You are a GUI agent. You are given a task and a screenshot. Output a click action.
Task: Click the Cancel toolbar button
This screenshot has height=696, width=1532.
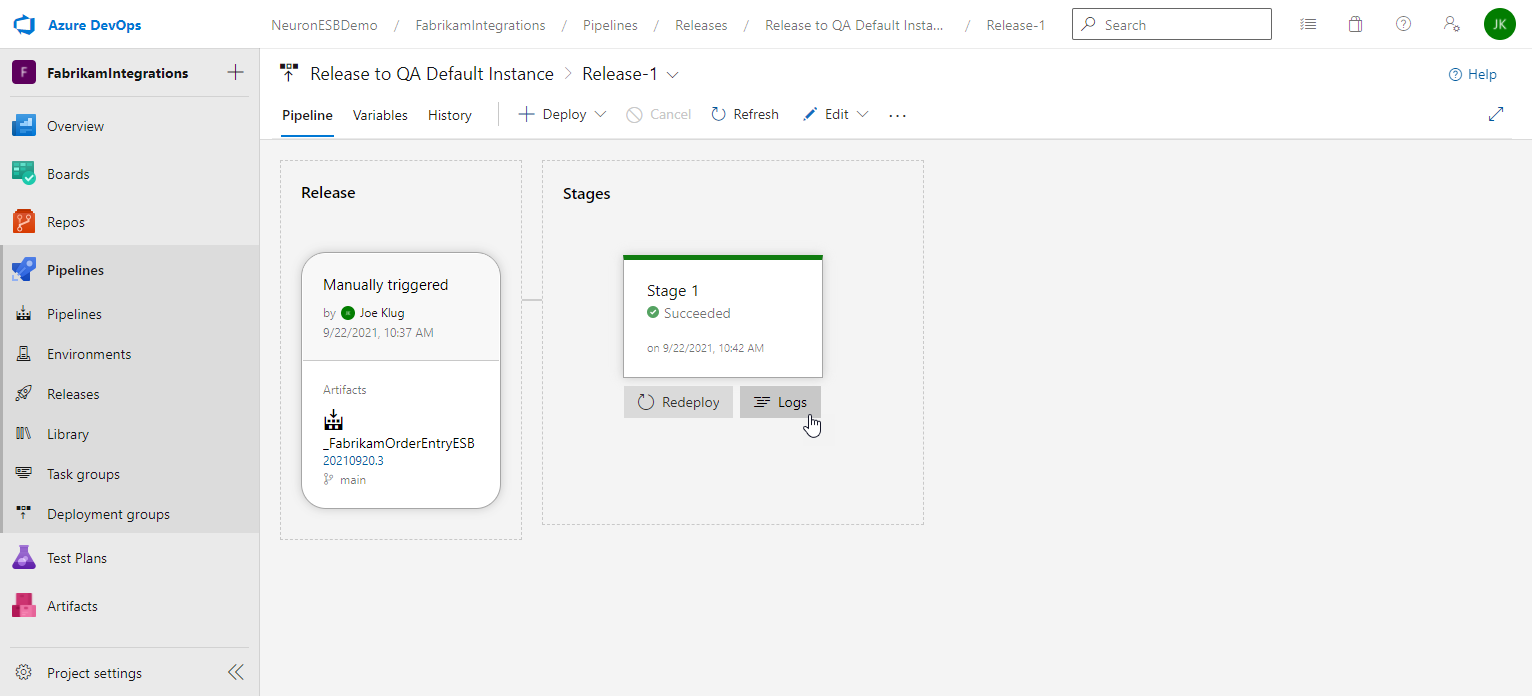click(x=659, y=114)
